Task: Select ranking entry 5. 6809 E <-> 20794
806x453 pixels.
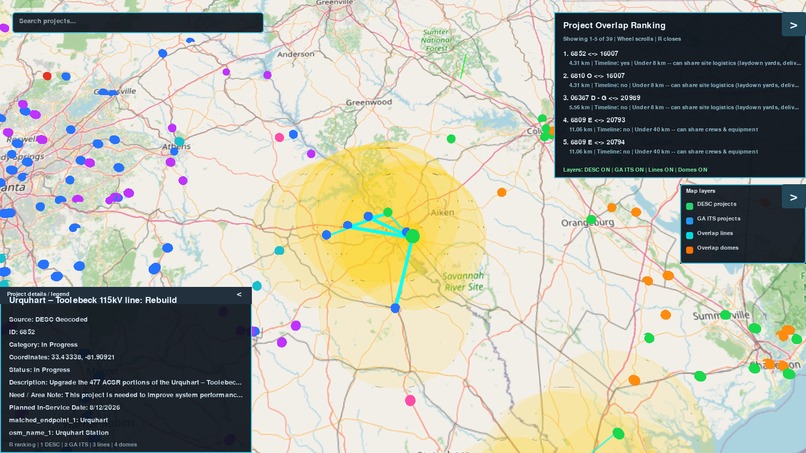Action: point(594,142)
